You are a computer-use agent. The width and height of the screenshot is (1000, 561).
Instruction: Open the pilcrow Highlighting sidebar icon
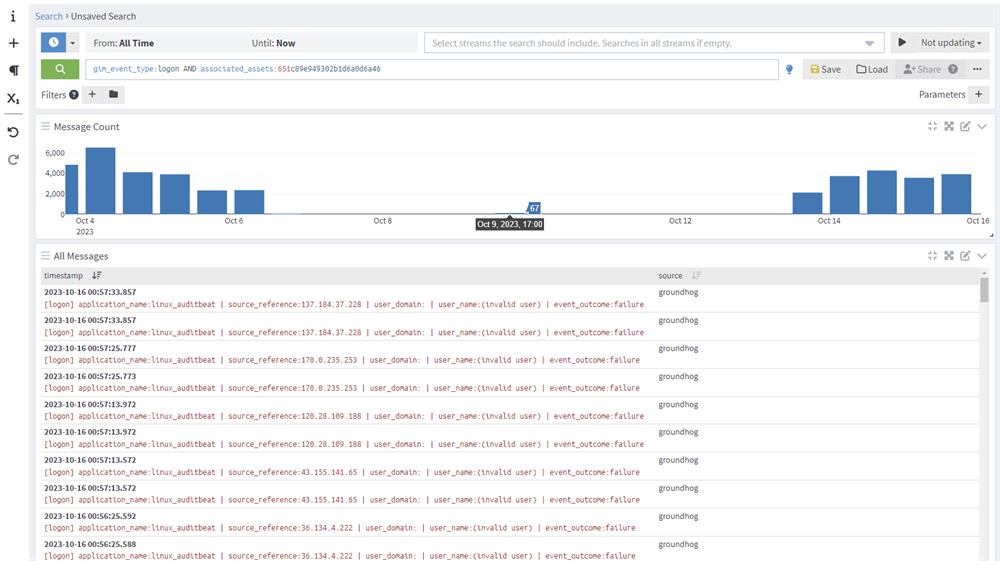[13, 71]
